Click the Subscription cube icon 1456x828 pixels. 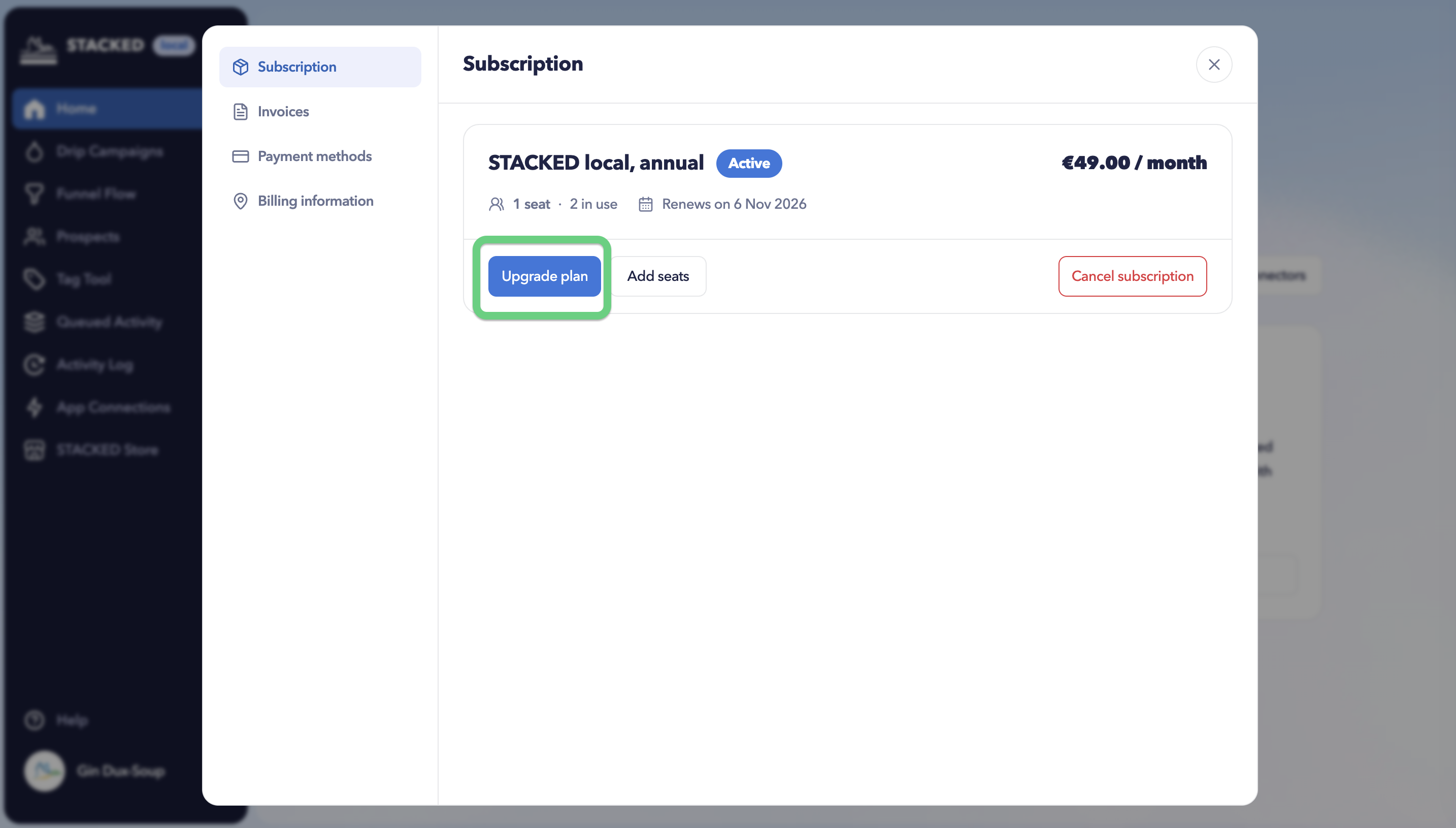[x=241, y=67]
